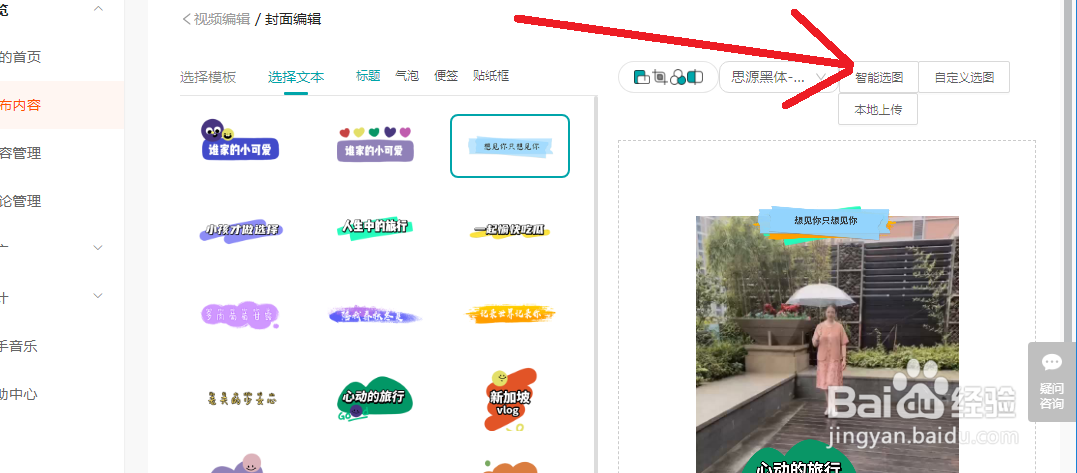Pick the orange brush 记录世界记录你 sticker
Screen dimensions: 1077x473
point(510,314)
